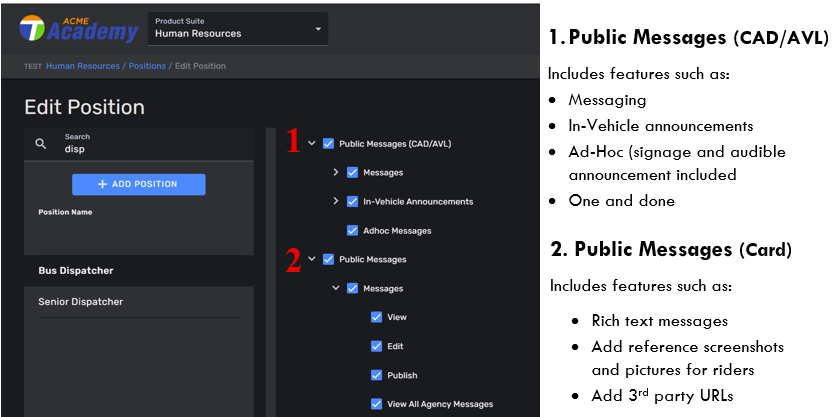
Task: Toggle the Publish permission checkbox
Action: click(x=376, y=375)
